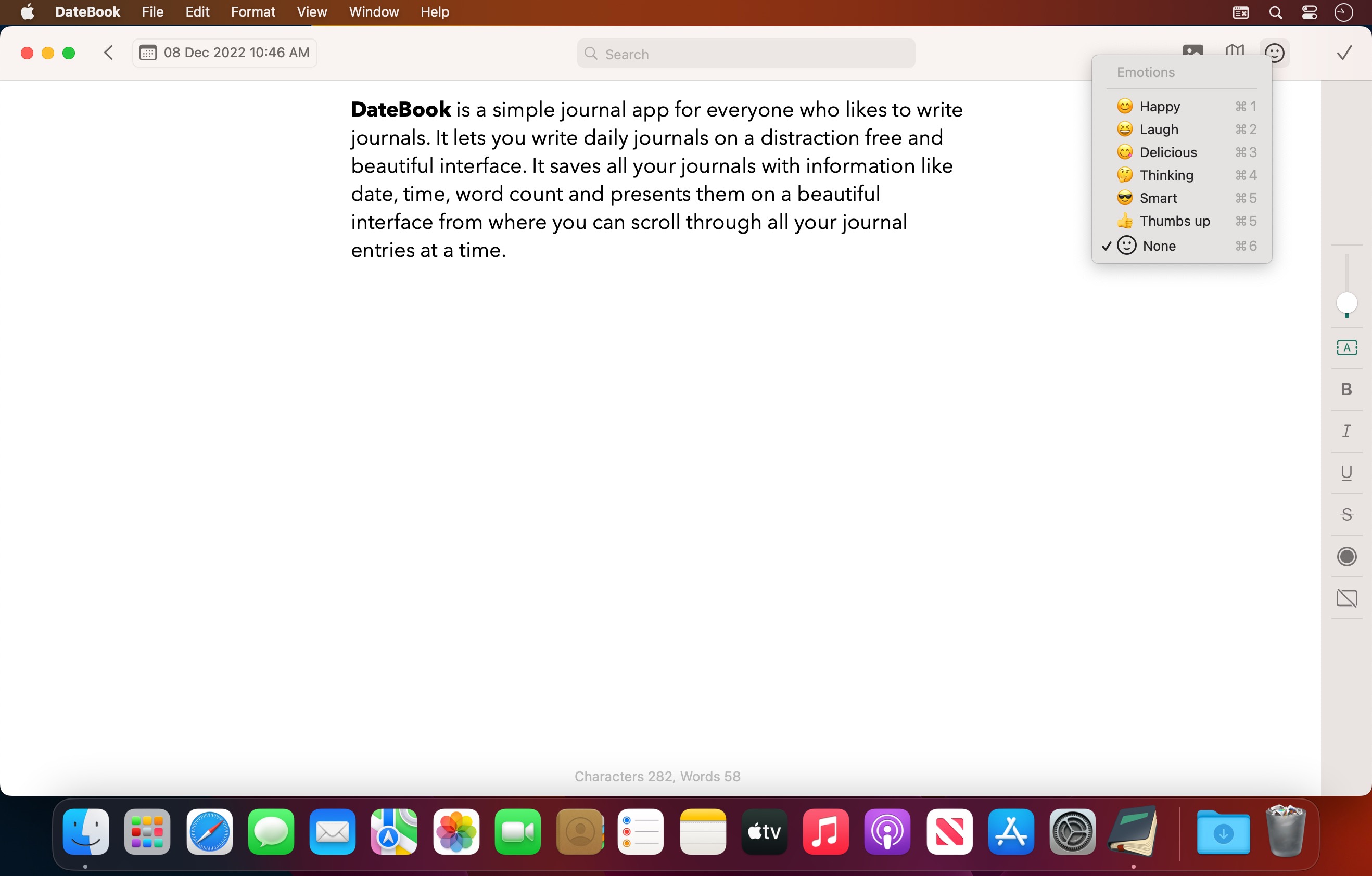1372x876 pixels.
Task: Click the text box A icon
Action: click(1346, 347)
